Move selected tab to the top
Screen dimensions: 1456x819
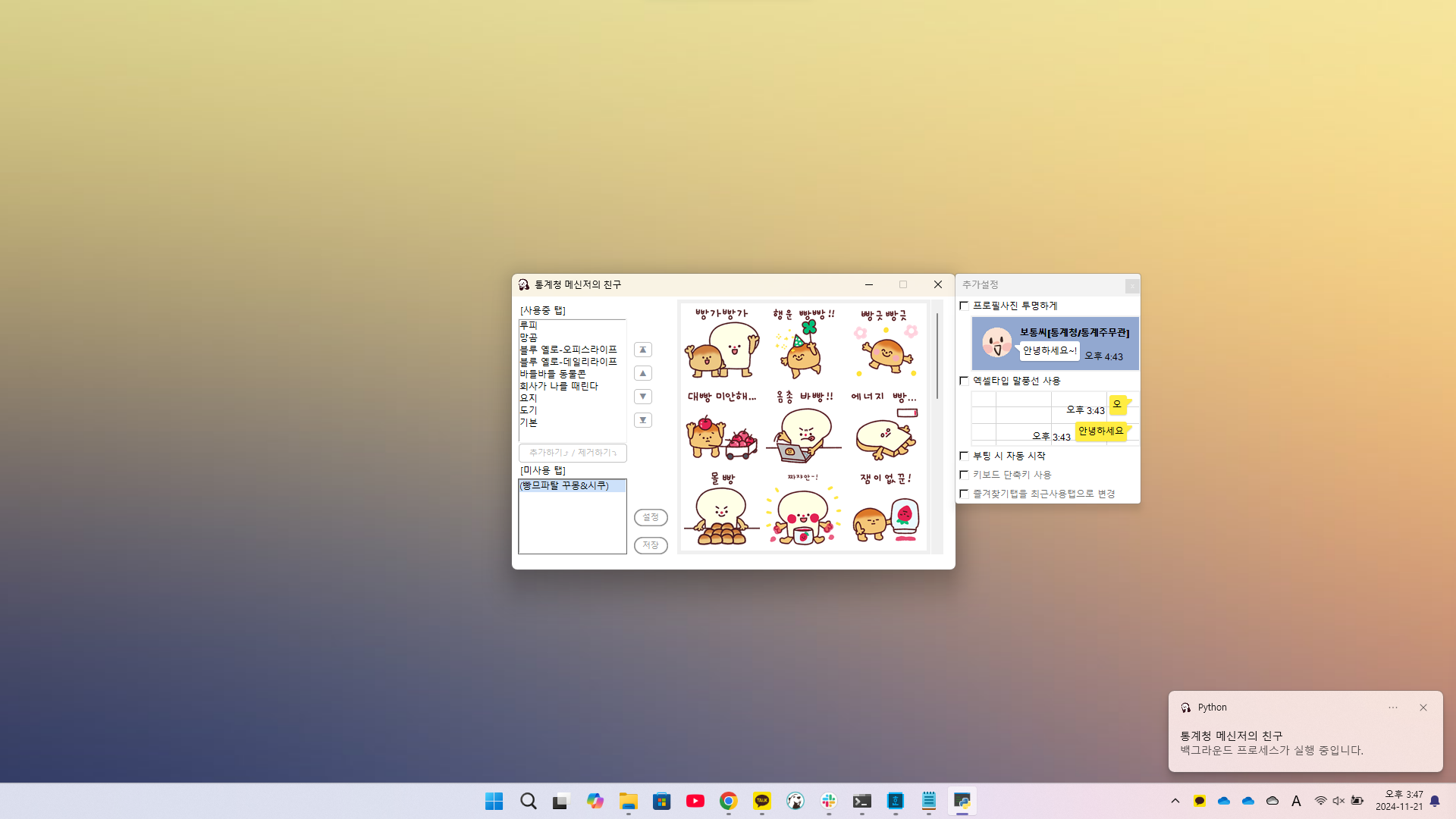pyautogui.click(x=643, y=350)
